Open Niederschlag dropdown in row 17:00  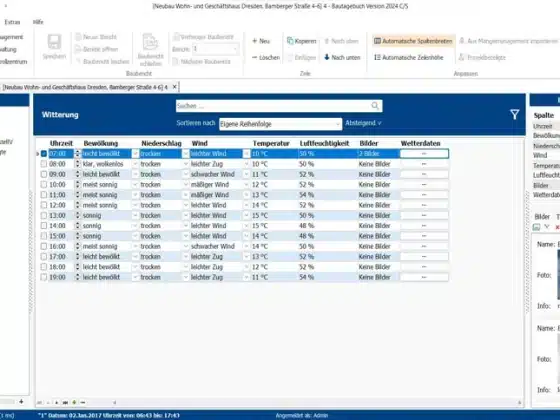click(x=186, y=257)
